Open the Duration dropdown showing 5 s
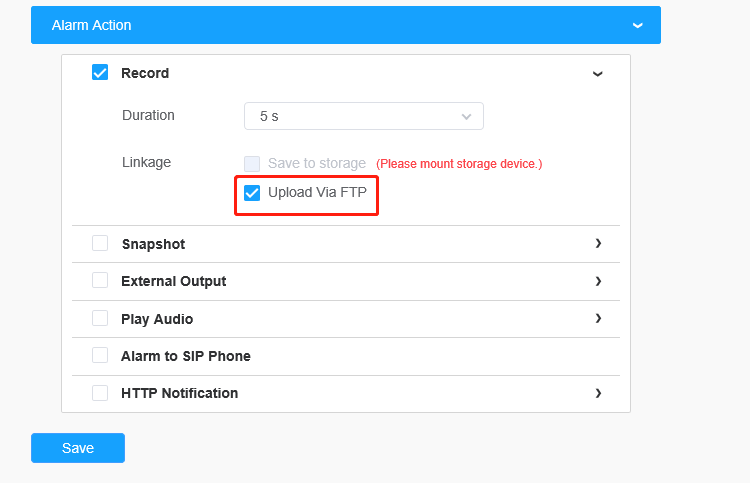750x483 pixels. click(x=364, y=116)
